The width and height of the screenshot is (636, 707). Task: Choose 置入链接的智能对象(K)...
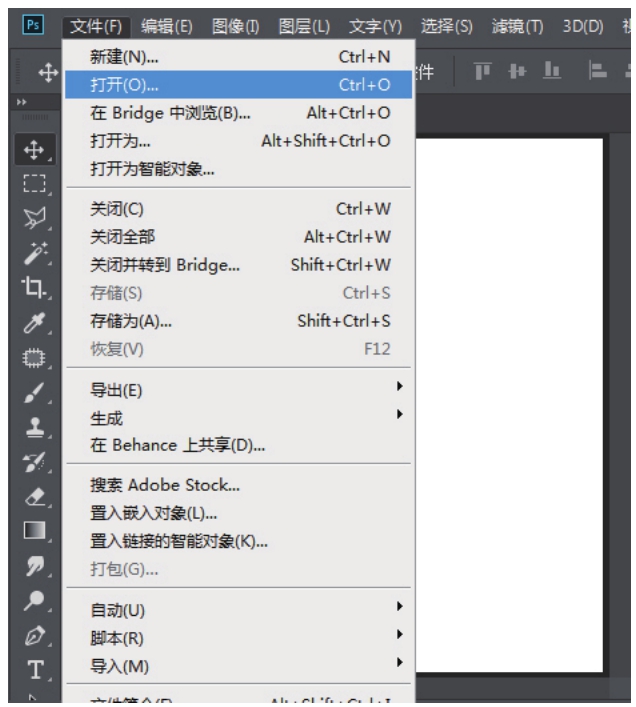[238, 541]
